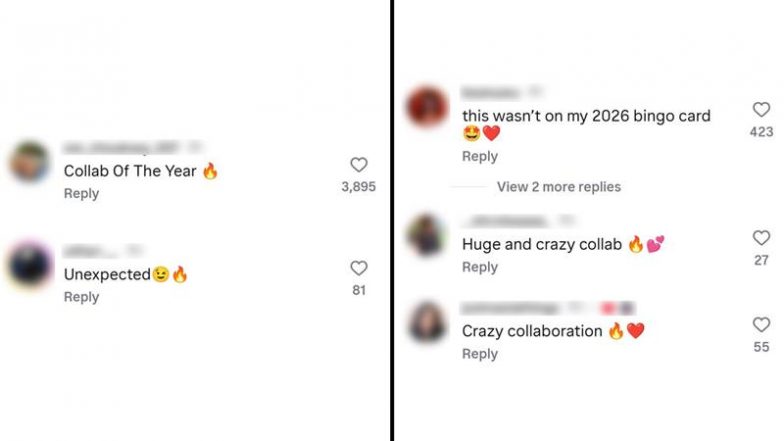
Task: Tap the heart on the "Unexpected" comment
Action: [359, 268]
